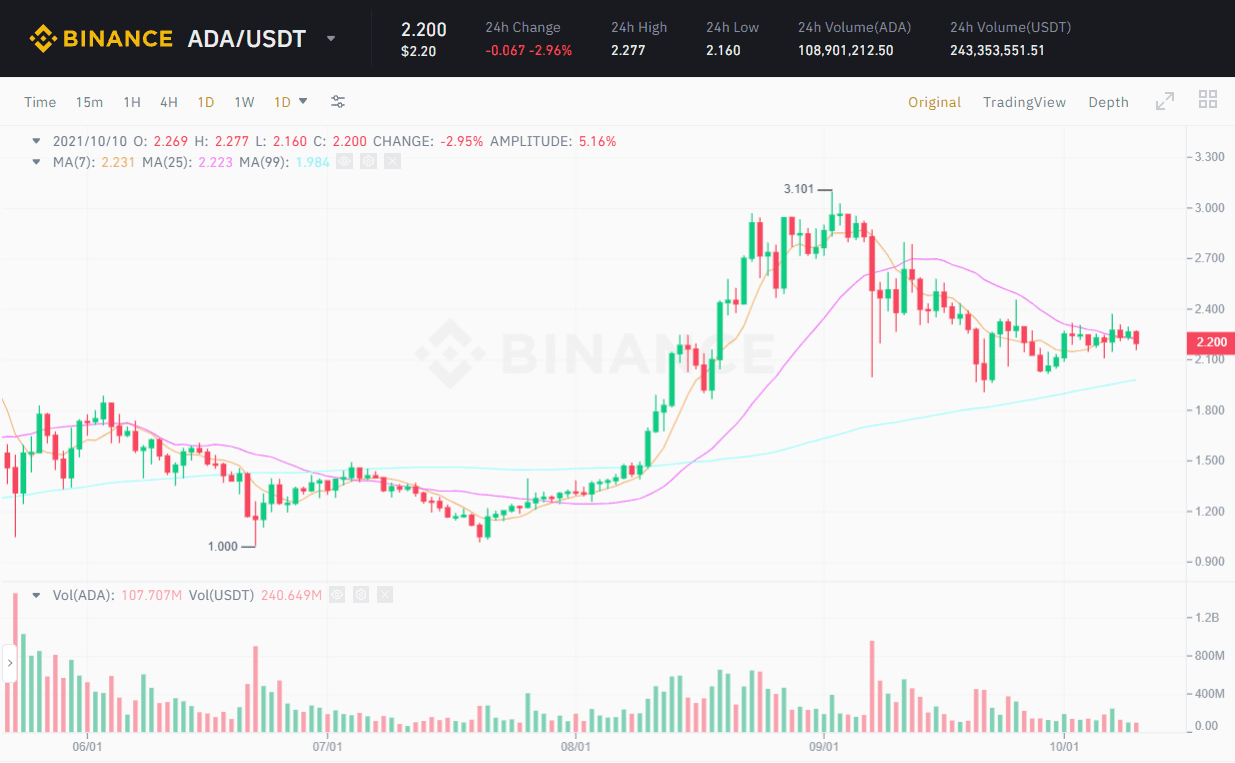Open the multi-chart grid layout icon
1235x763 pixels.
pos(1208,100)
